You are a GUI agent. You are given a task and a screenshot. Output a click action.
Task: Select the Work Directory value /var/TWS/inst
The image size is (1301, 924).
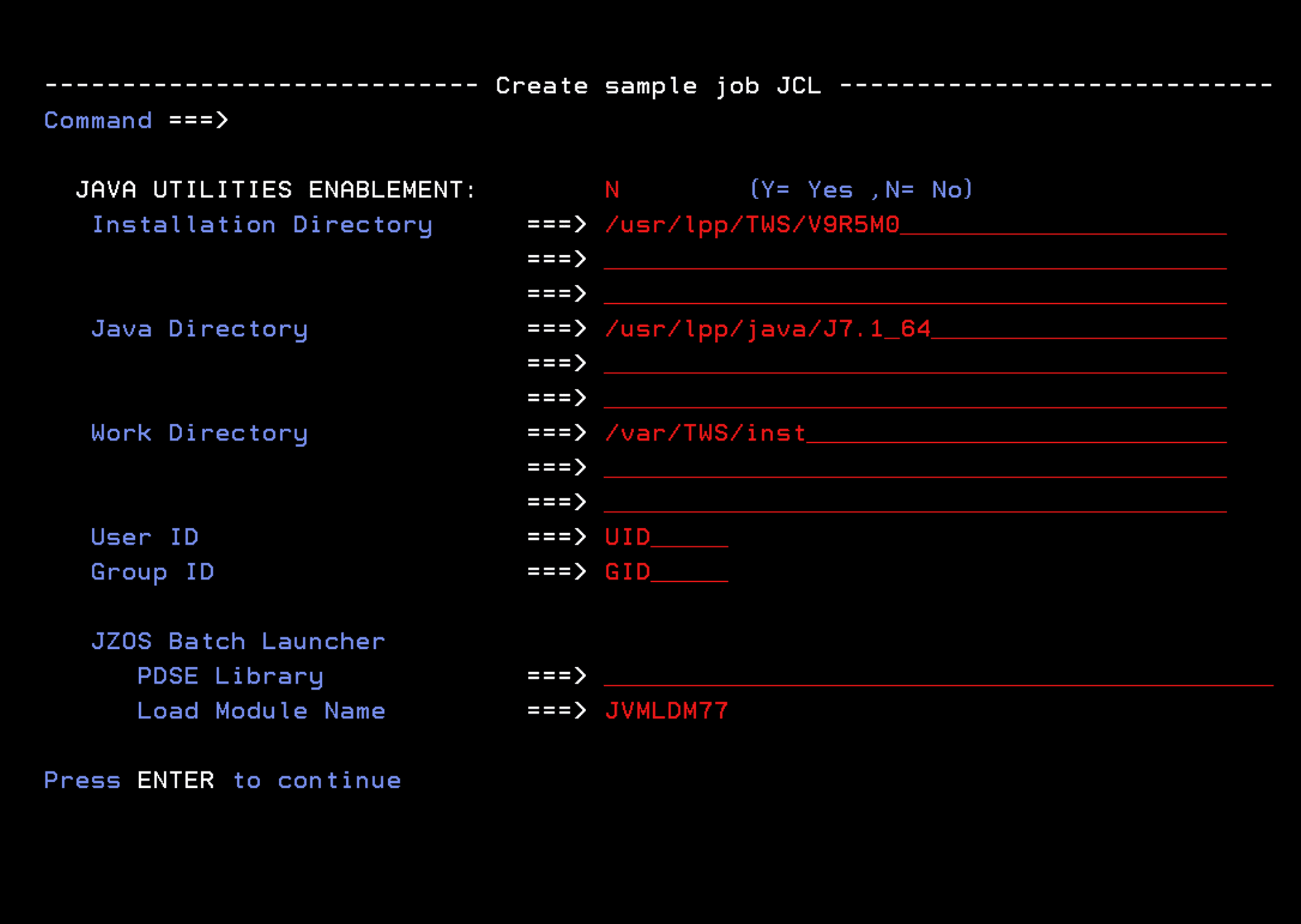pos(705,433)
